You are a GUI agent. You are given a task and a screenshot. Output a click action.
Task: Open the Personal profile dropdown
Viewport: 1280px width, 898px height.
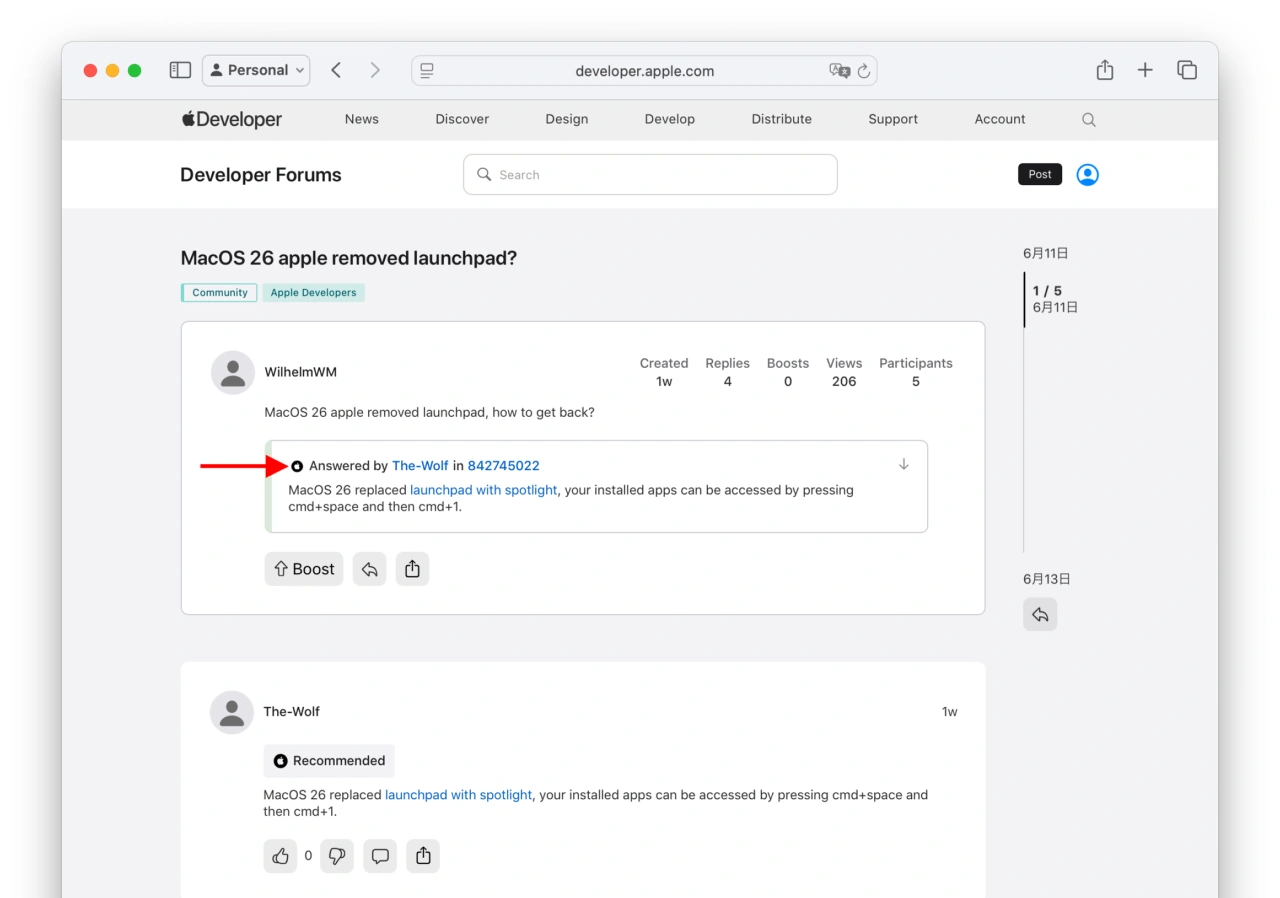[x=256, y=70]
